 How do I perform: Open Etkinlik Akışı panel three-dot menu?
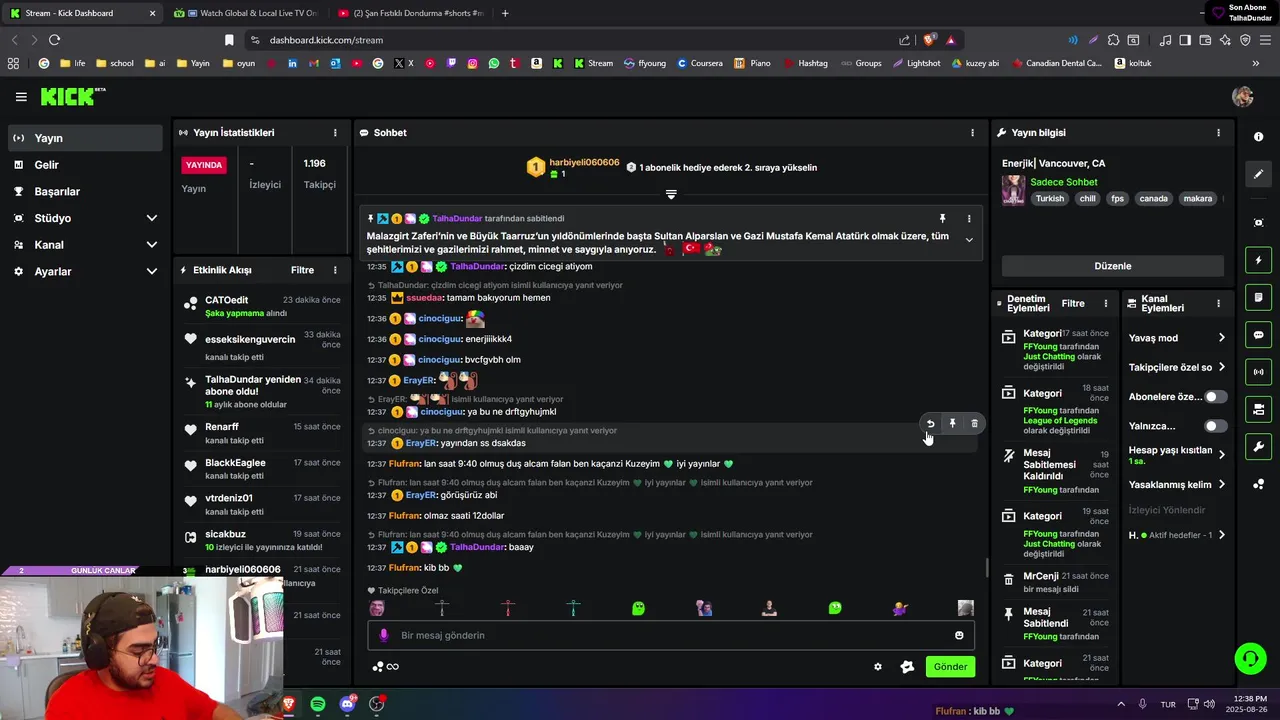click(335, 270)
